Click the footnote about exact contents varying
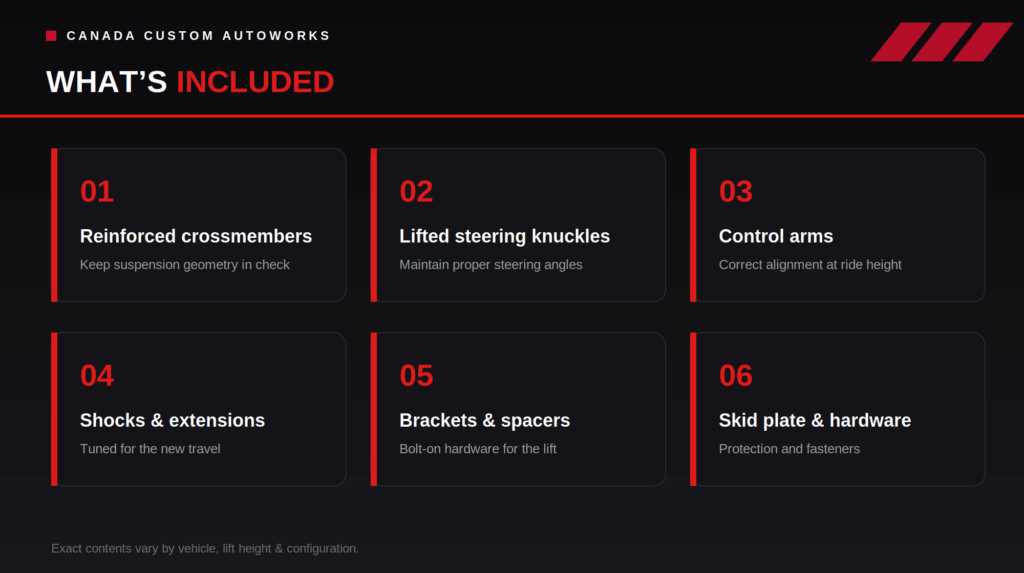The width and height of the screenshot is (1024, 573). [205, 548]
